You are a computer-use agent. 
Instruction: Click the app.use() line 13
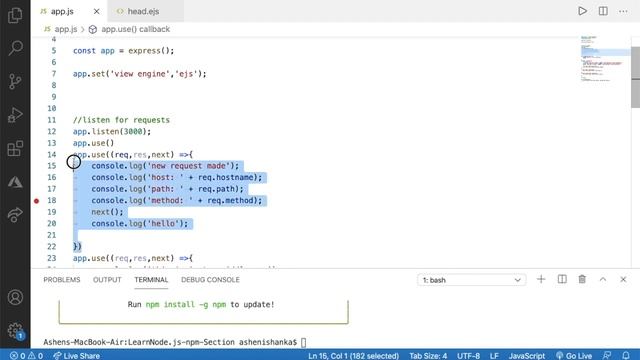93,143
